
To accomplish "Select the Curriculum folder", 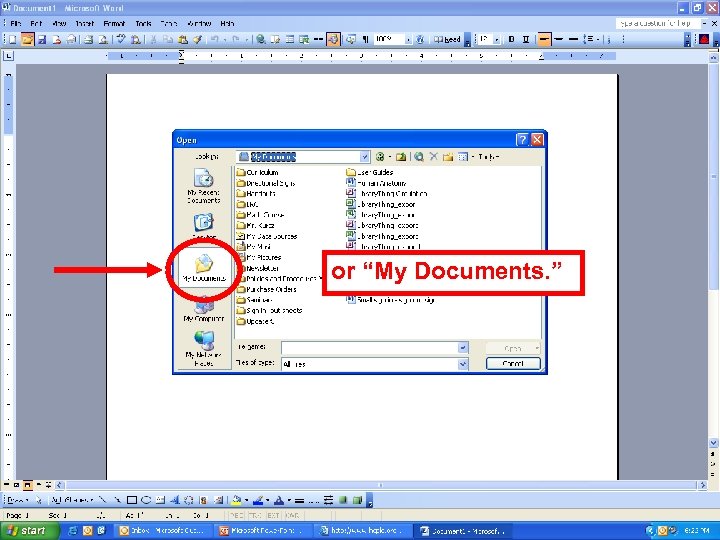I will [x=257, y=172].
